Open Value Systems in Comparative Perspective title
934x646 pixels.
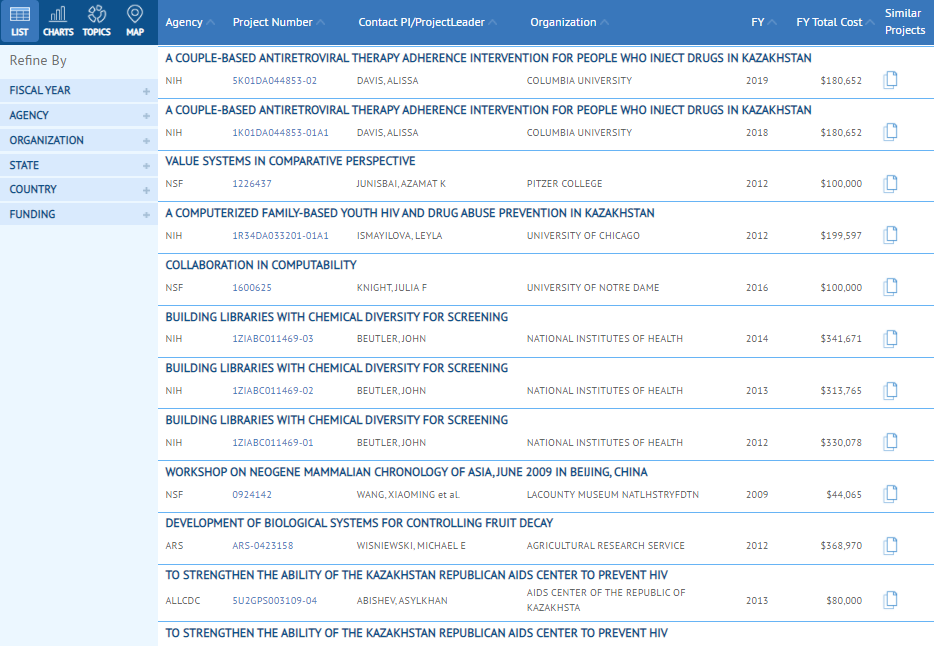coord(290,161)
